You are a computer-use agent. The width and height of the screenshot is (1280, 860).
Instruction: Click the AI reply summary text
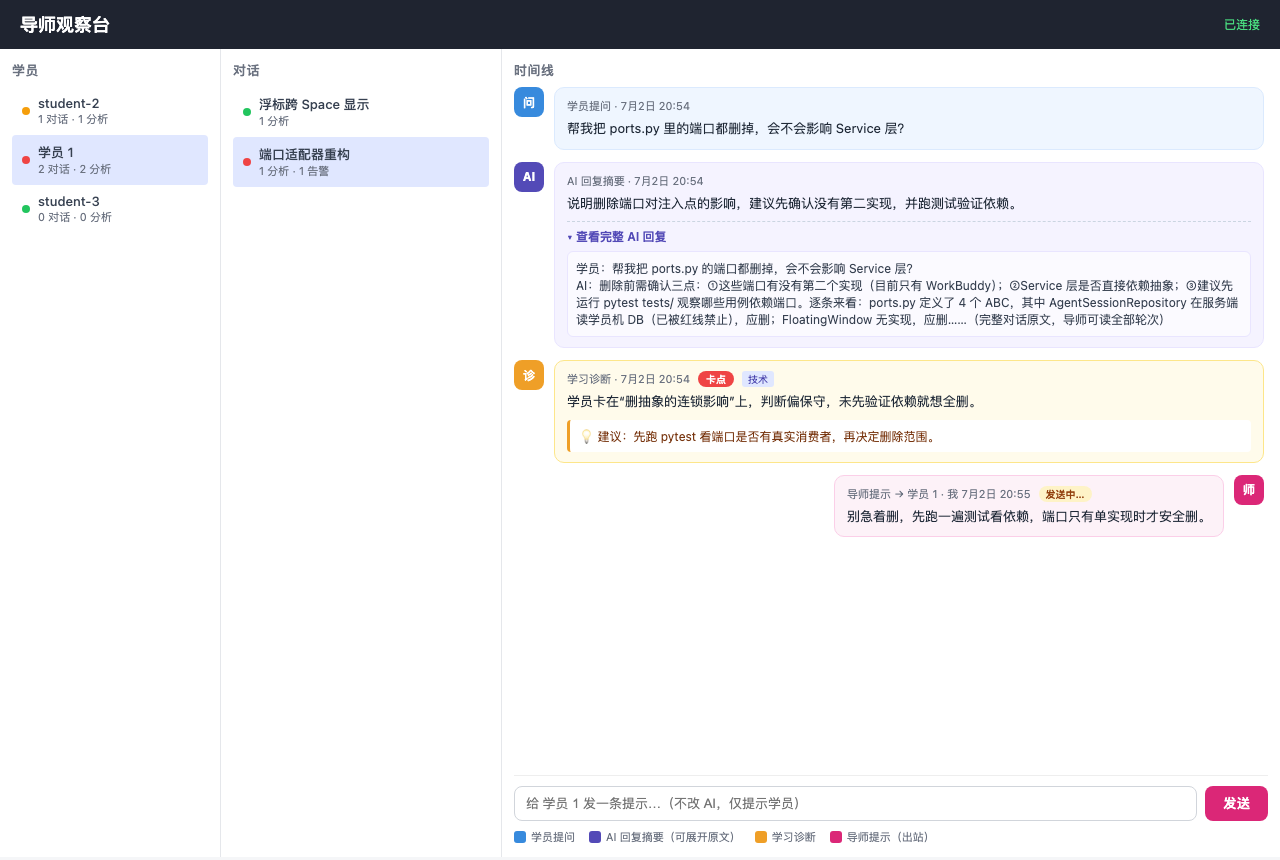tap(792, 203)
